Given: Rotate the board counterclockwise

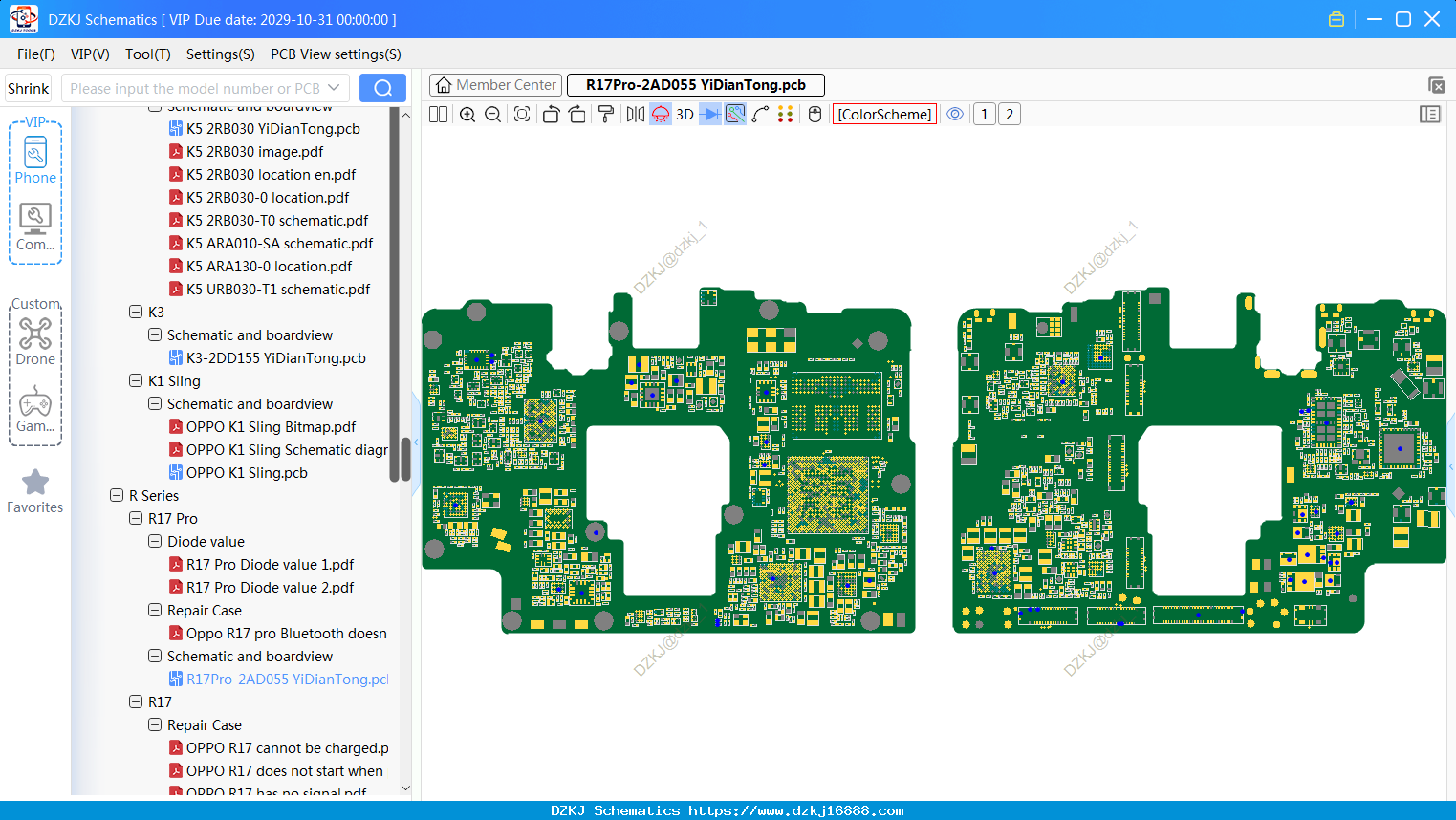Looking at the screenshot, I should coord(551,115).
